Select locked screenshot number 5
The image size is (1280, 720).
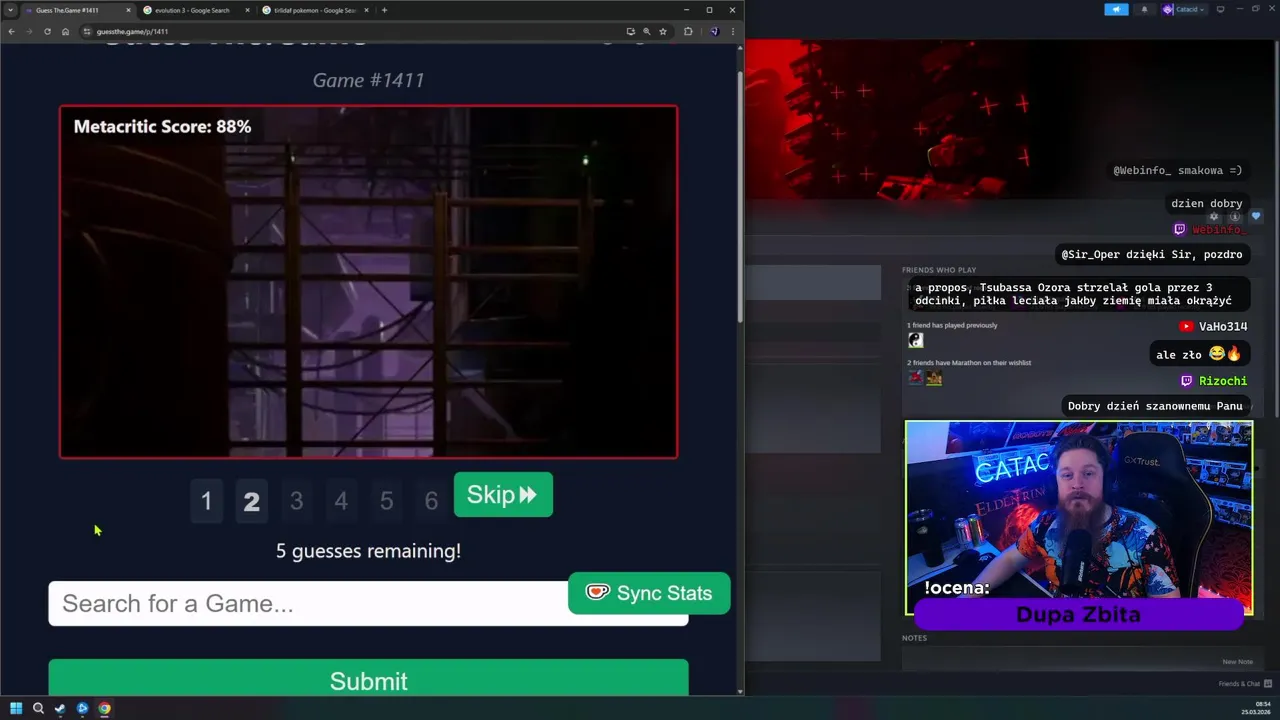[386, 500]
